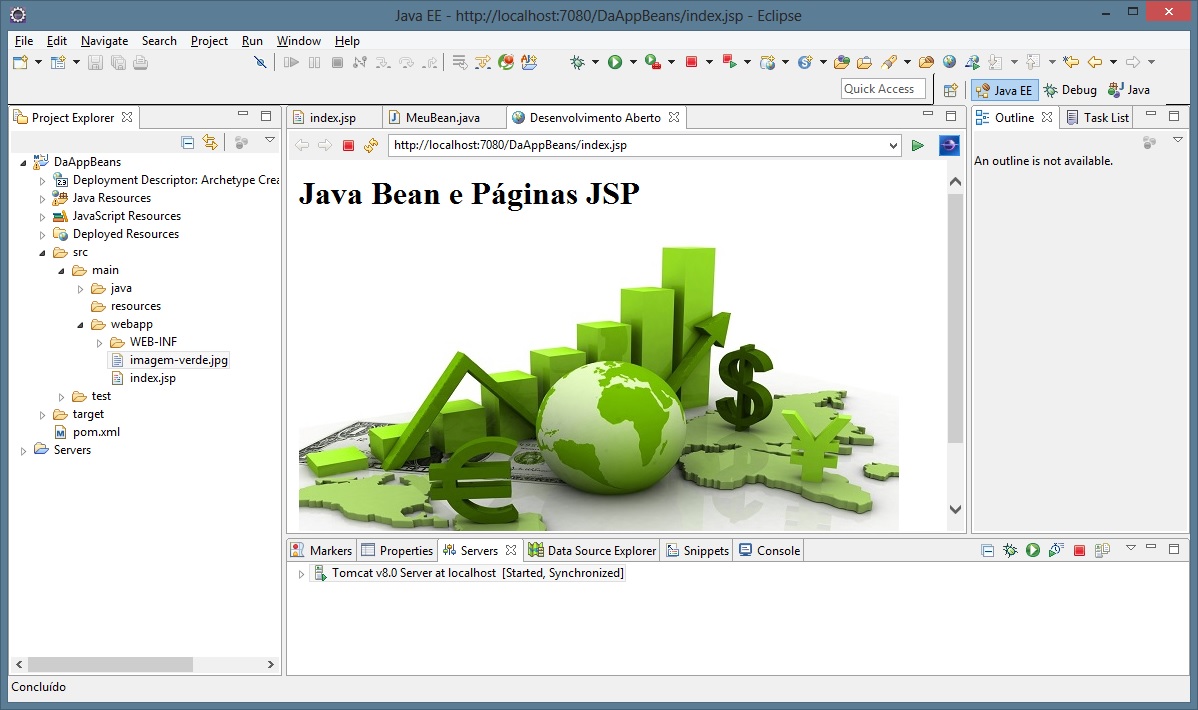
Task: Click the Go green arrow beside URL
Action: coord(918,146)
